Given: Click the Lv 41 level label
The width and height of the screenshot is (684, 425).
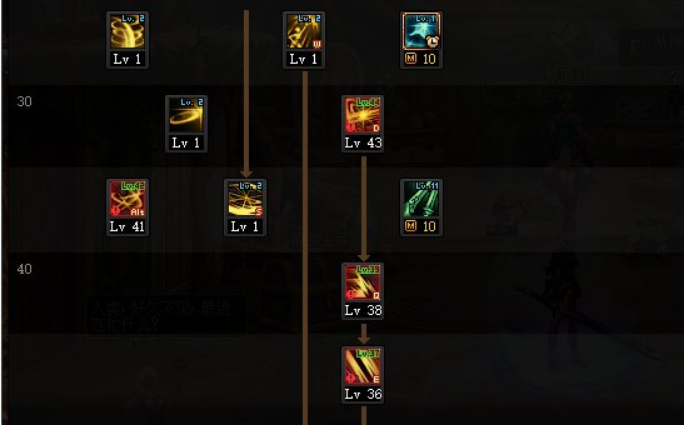Looking at the screenshot, I should [x=127, y=226].
